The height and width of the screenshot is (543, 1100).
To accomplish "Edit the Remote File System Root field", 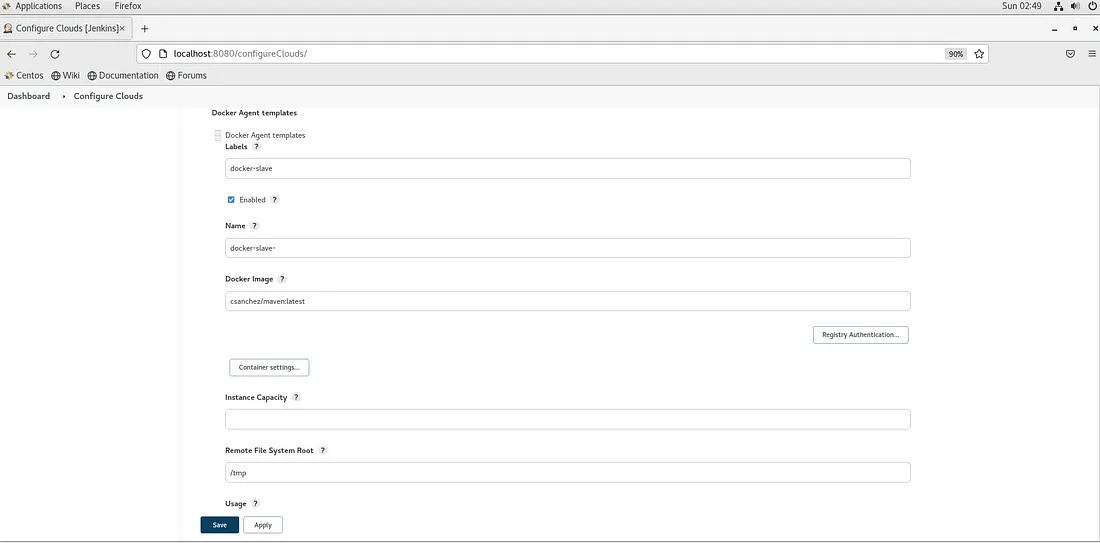I will [568, 473].
